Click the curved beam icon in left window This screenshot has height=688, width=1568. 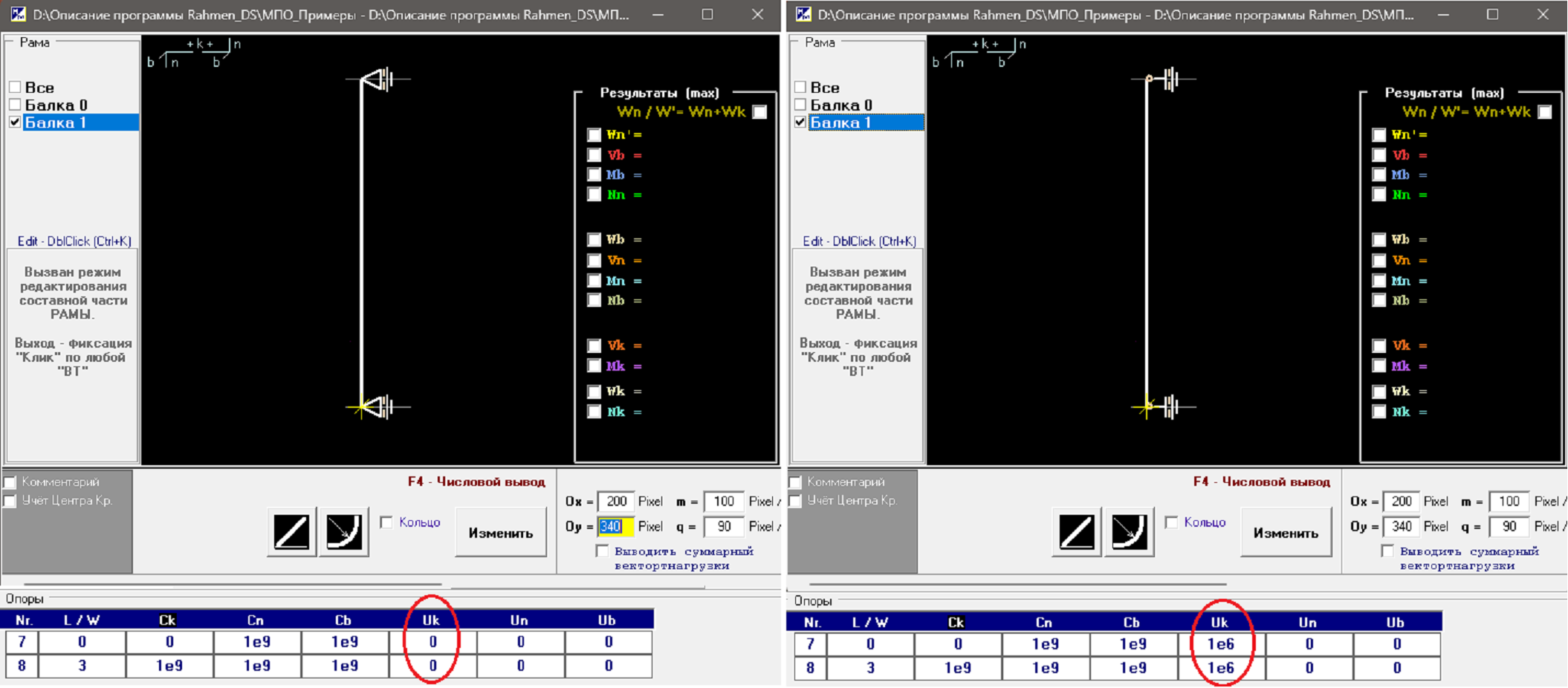(x=343, y=531)
